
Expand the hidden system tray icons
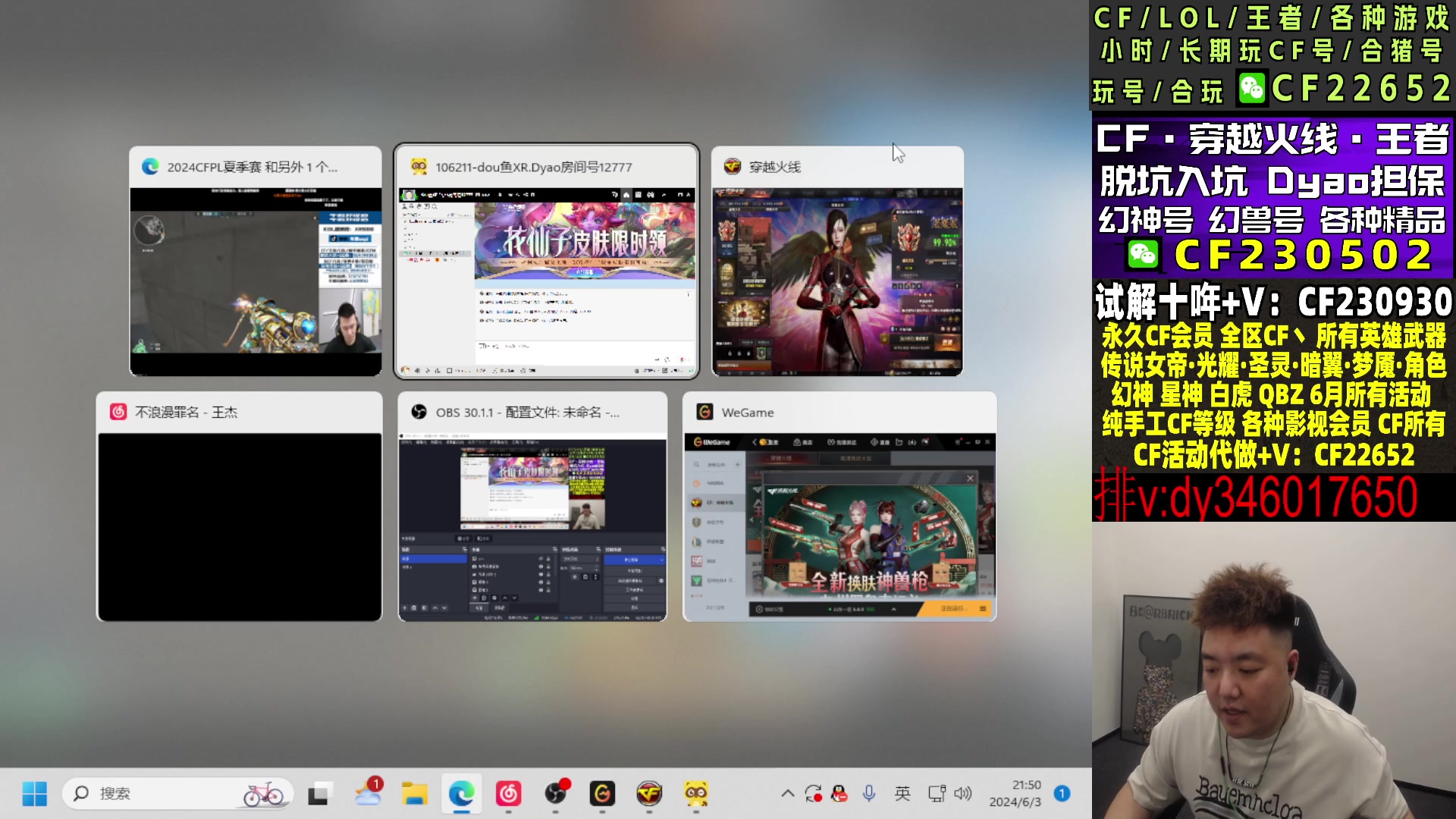pos(788,794)
